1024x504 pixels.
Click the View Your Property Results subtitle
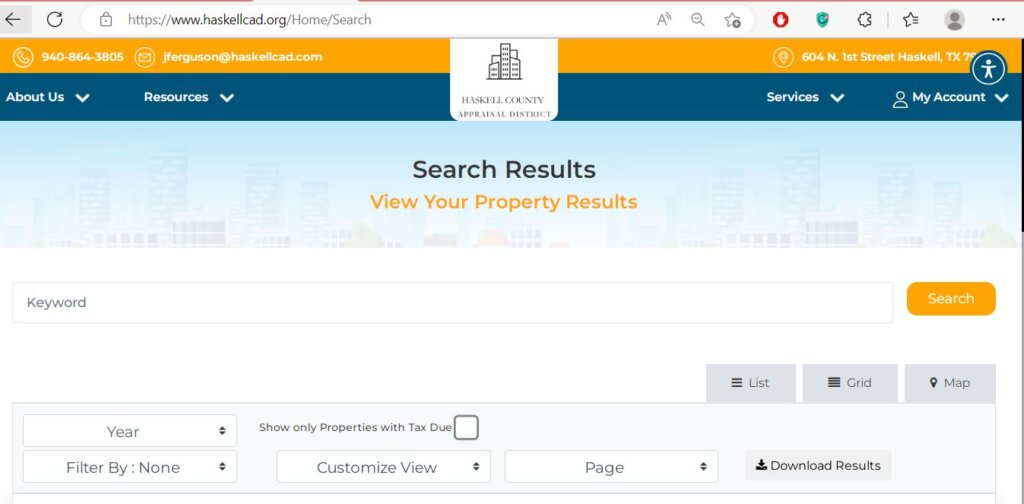point(504,202)
